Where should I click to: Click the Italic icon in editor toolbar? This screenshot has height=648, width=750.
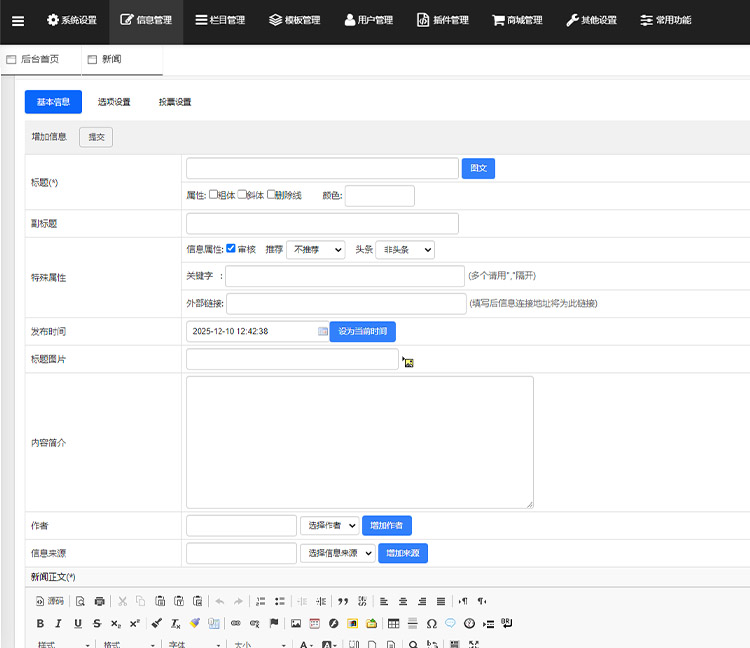pos(59,623)
